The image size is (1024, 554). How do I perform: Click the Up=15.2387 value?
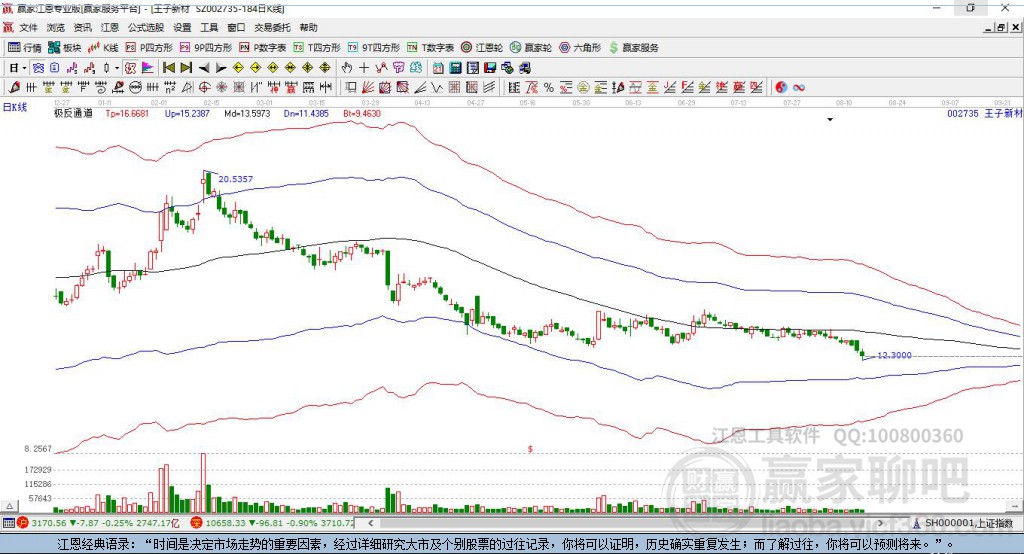coord(187,113)
